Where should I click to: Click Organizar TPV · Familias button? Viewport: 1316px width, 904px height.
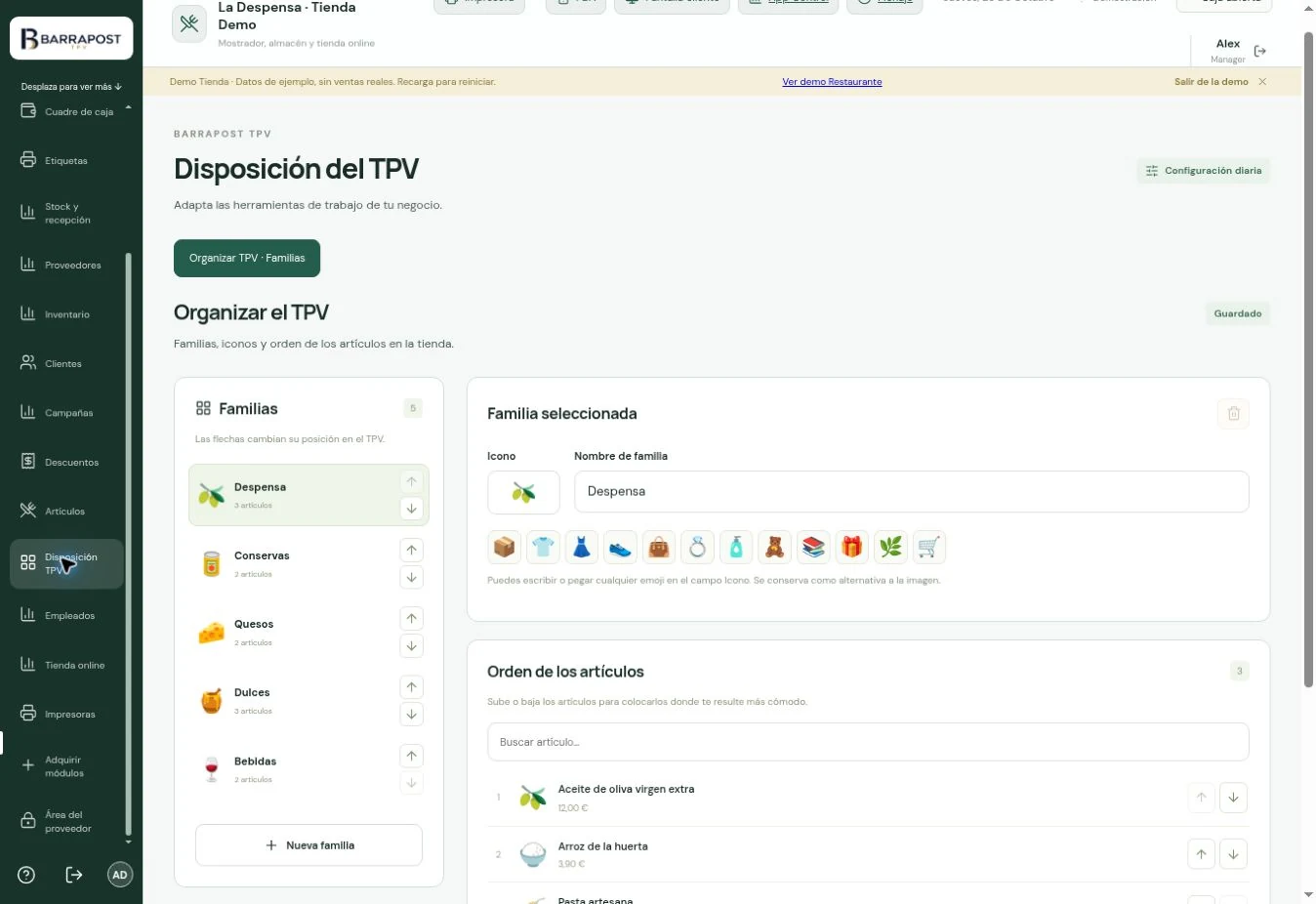tap(247, 258)
